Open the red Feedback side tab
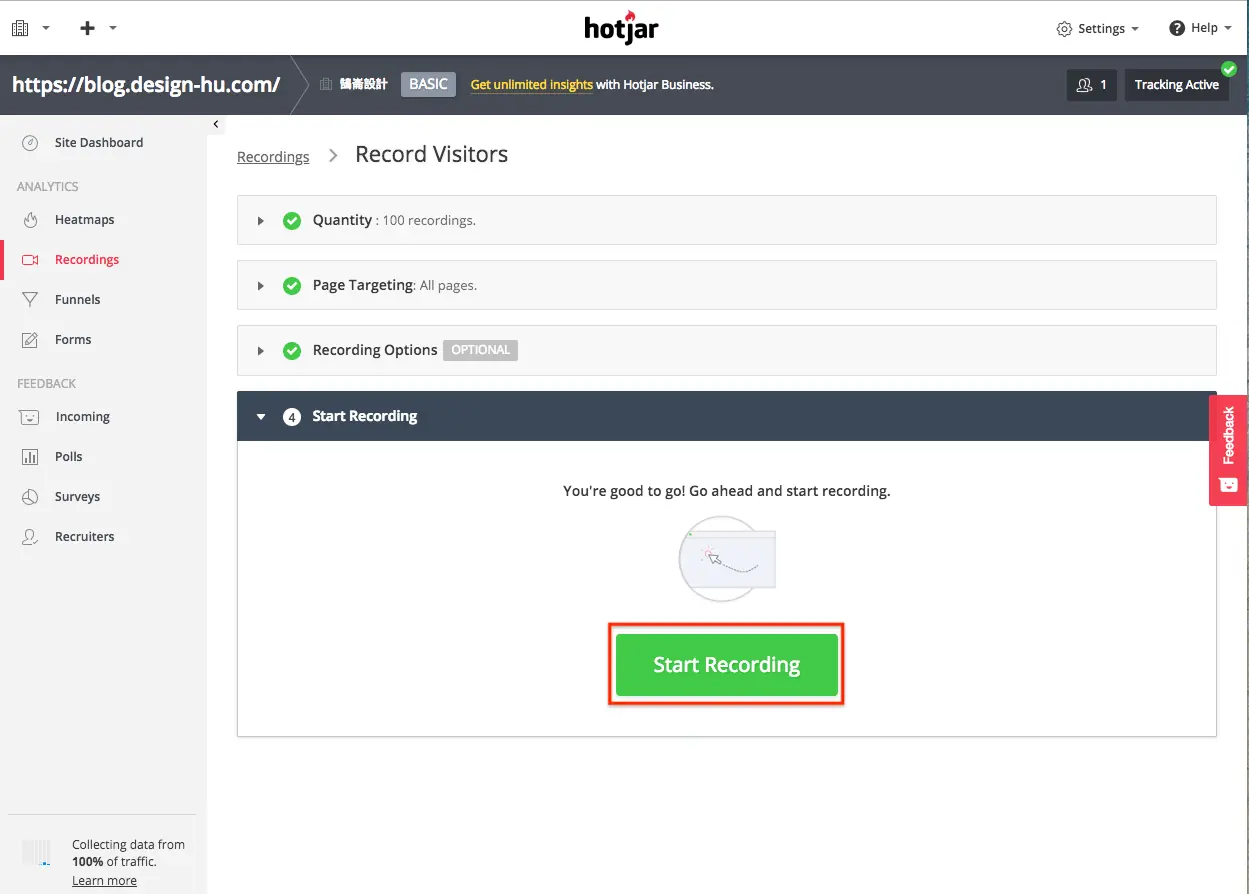 point(1228,450)
